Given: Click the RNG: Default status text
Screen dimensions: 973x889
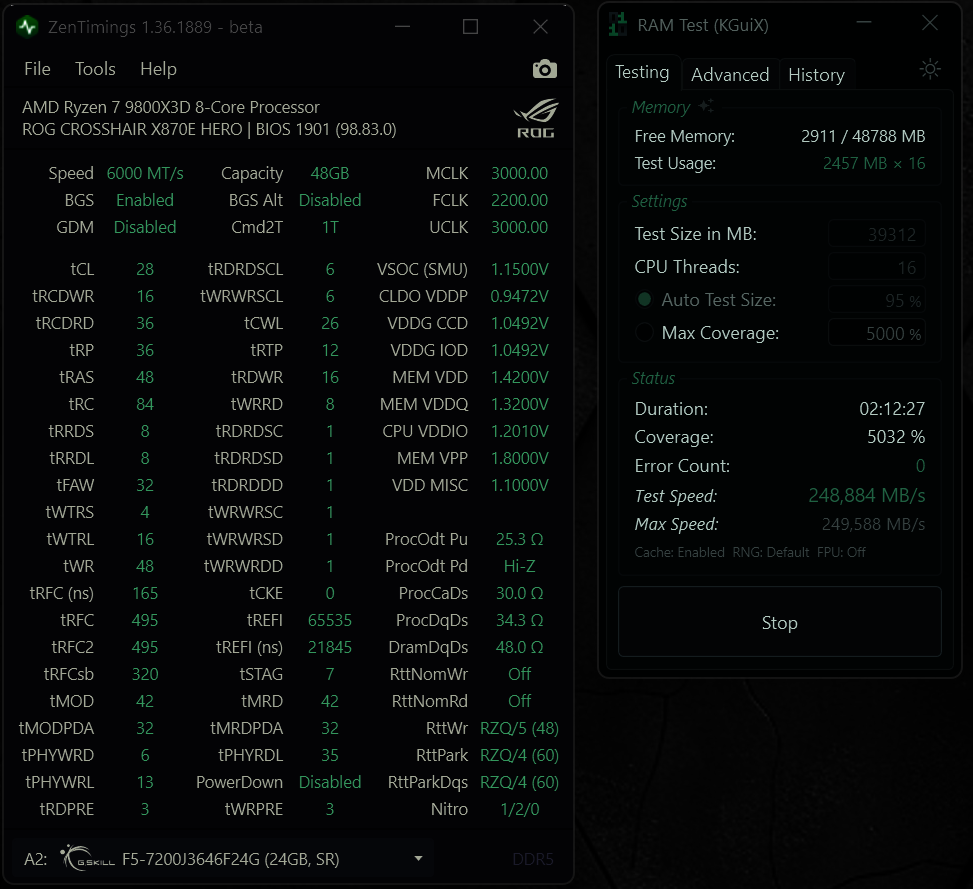Looking at the screenshot, I should click(771, 552).
